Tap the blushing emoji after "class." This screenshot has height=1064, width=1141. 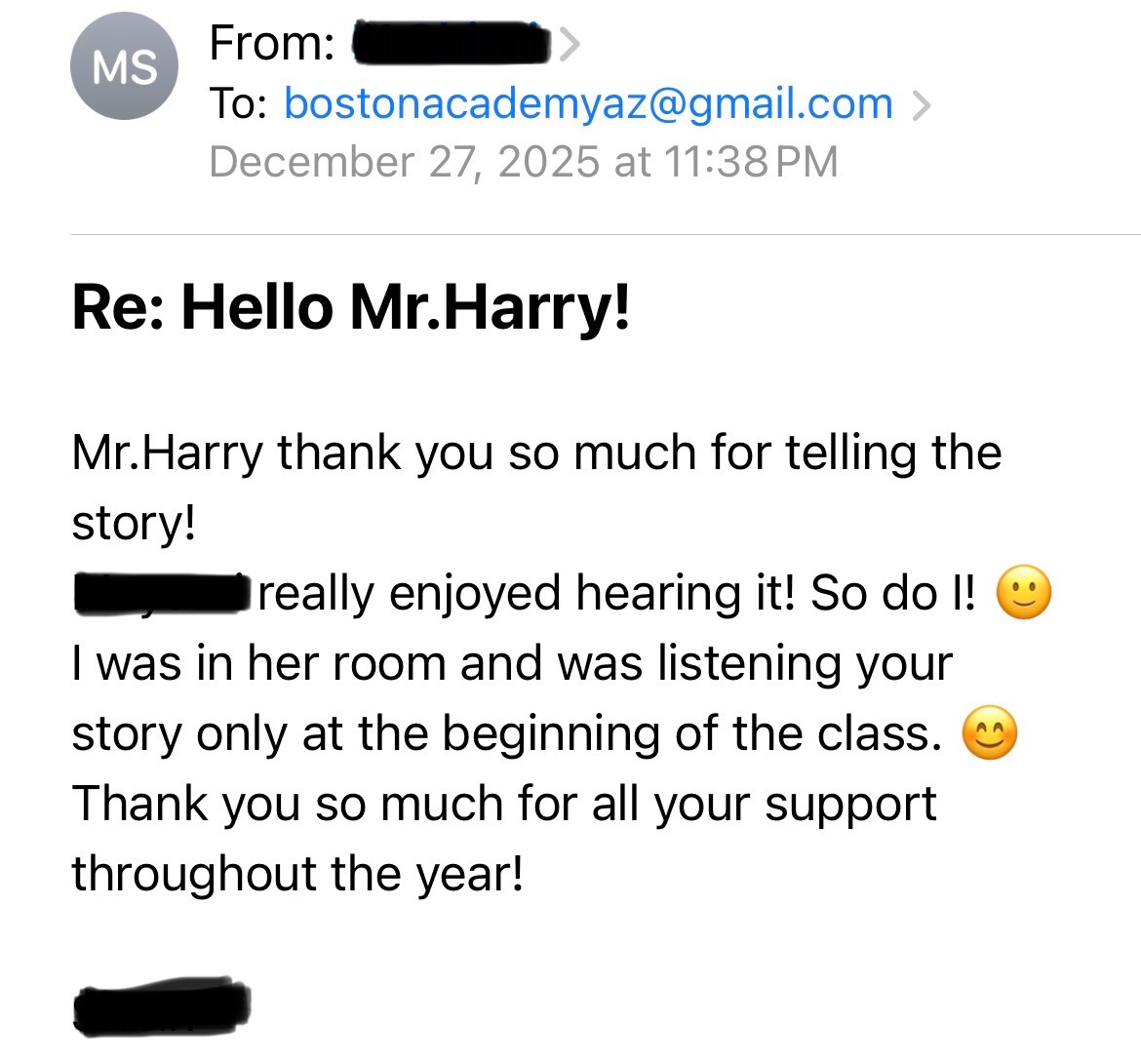989,733
